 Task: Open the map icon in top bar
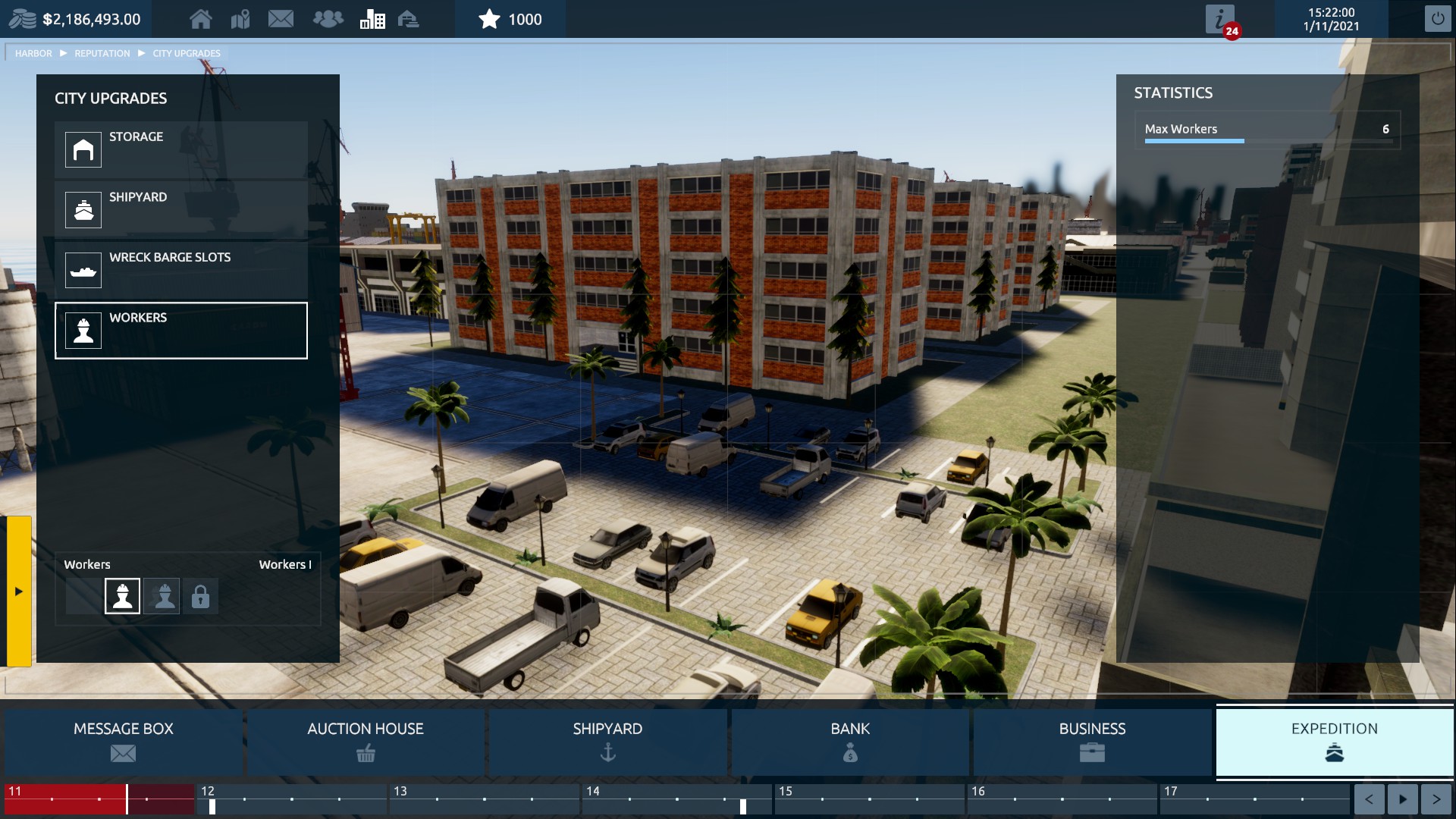240,19
